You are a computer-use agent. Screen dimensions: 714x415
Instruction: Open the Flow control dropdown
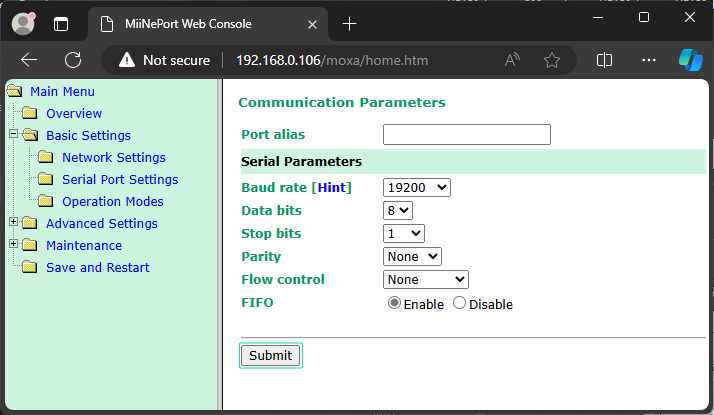coord(425,279)
